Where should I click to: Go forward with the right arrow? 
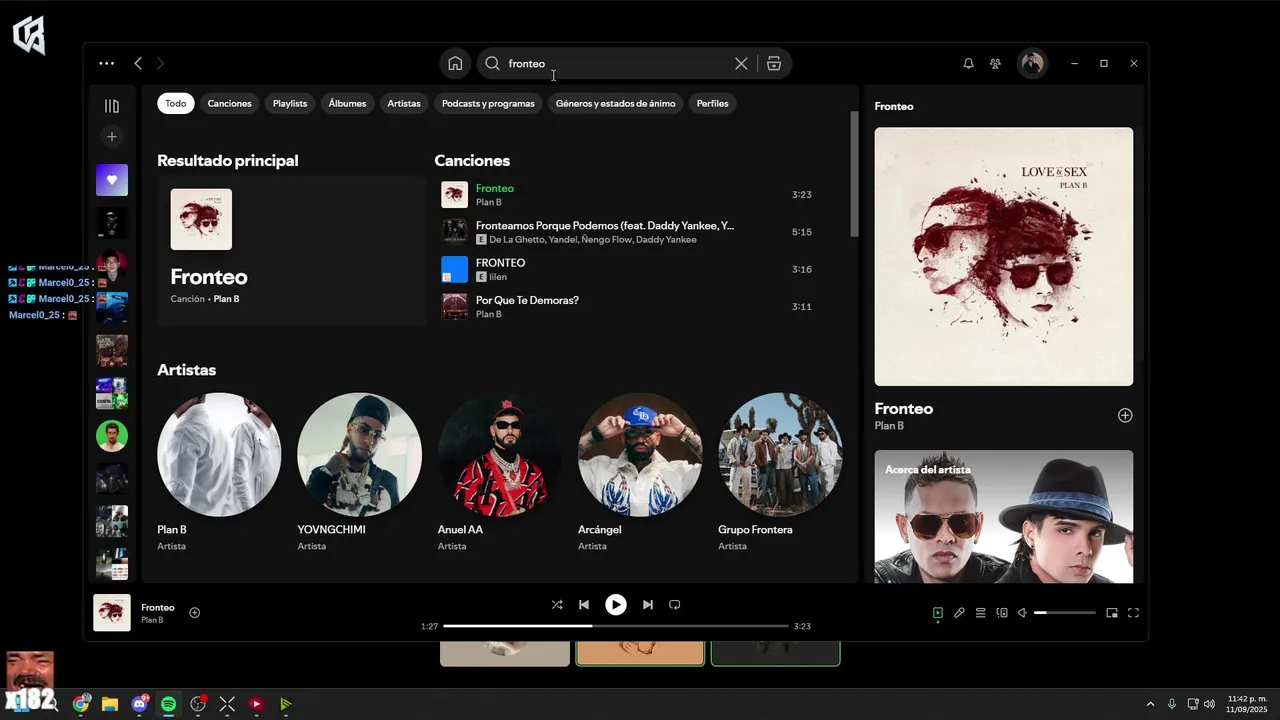(160, 63)
